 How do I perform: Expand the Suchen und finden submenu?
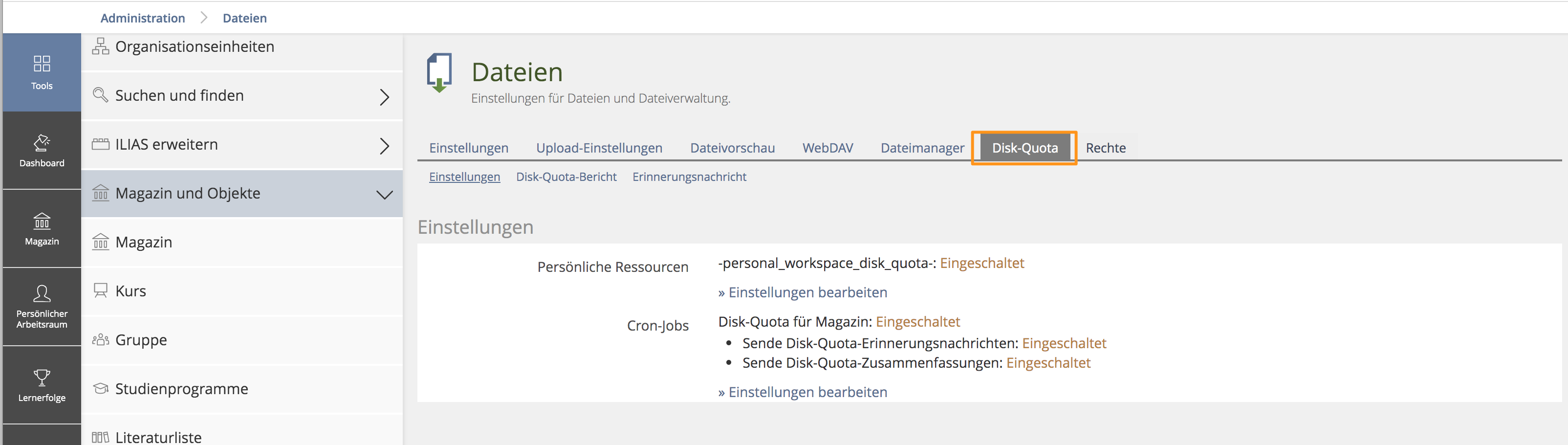384,97
